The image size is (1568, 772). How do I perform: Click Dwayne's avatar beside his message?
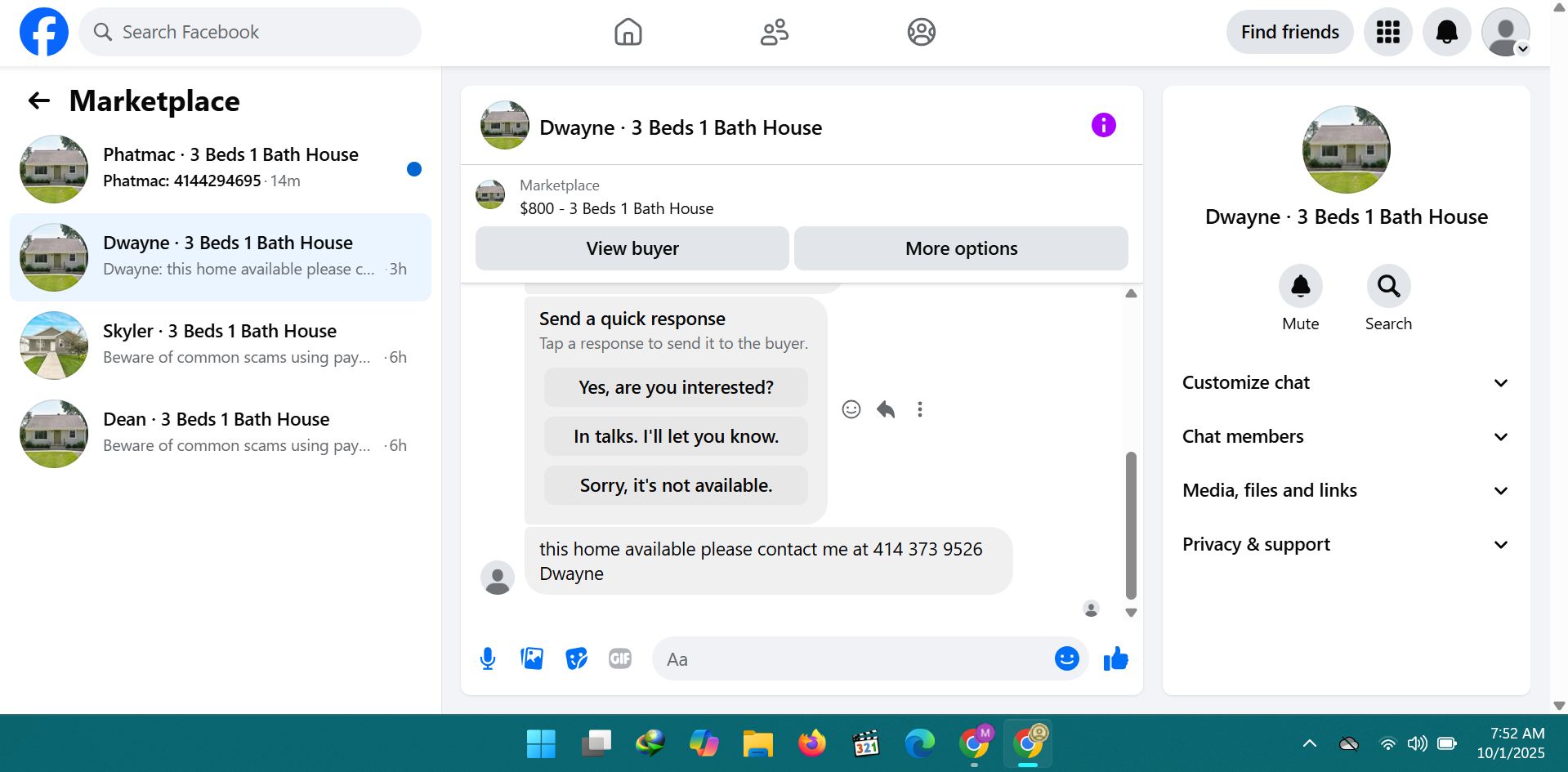(498, 578)
